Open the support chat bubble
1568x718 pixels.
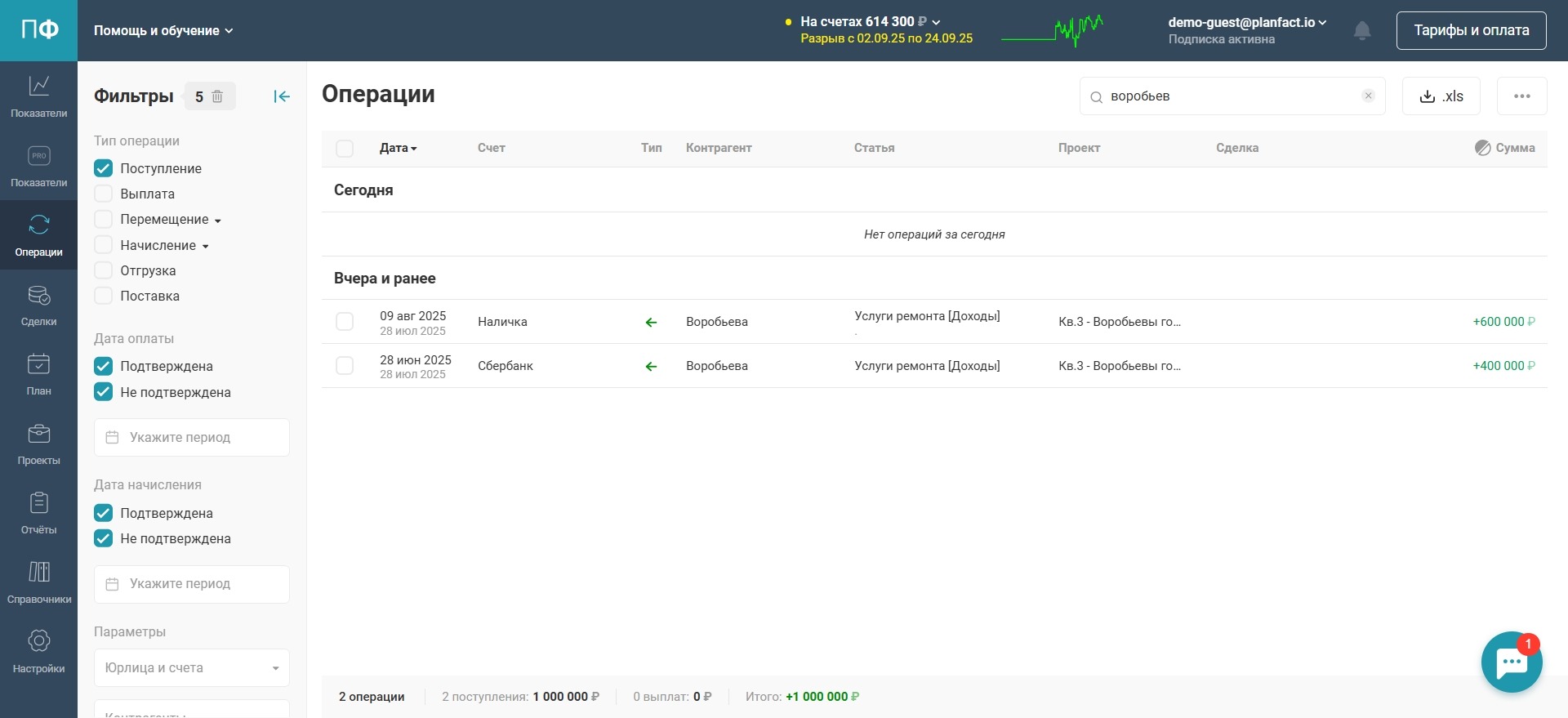1511,662
